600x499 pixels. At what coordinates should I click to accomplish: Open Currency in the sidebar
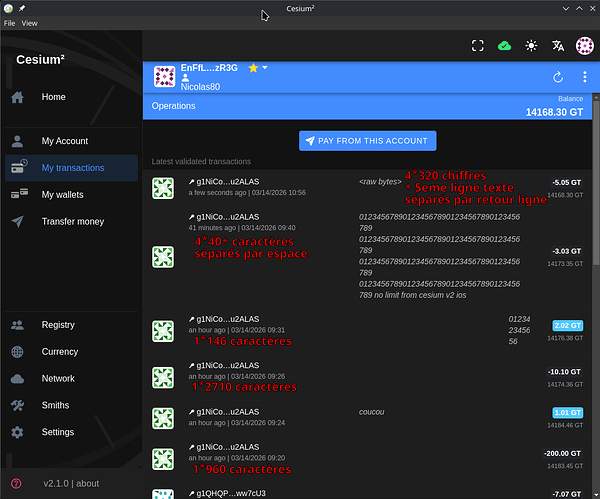click(x=72, y=352)
